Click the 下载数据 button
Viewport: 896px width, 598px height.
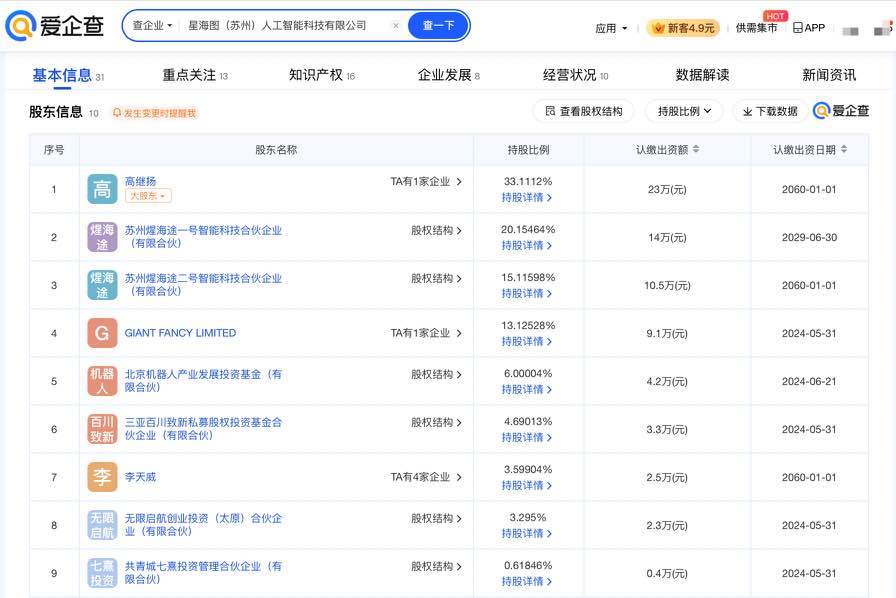[770, 111]
